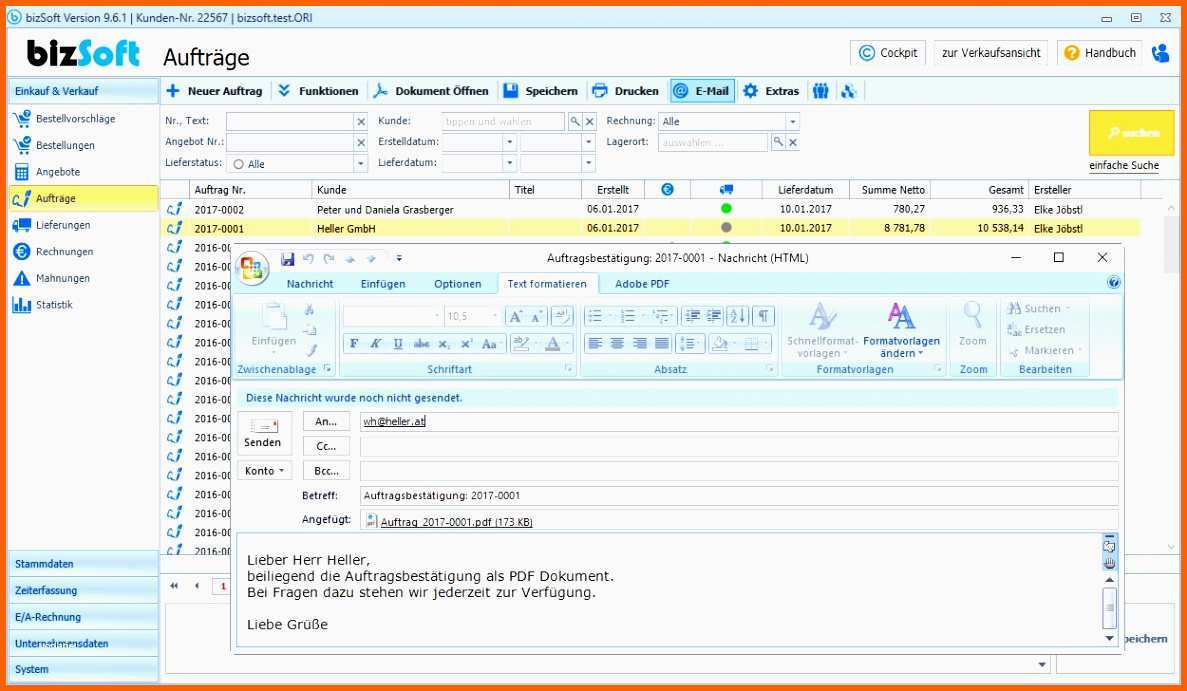Clear the Nr., Text field with its X
The width and height of the screenshot is (1187, 691).
coord(361,121)
